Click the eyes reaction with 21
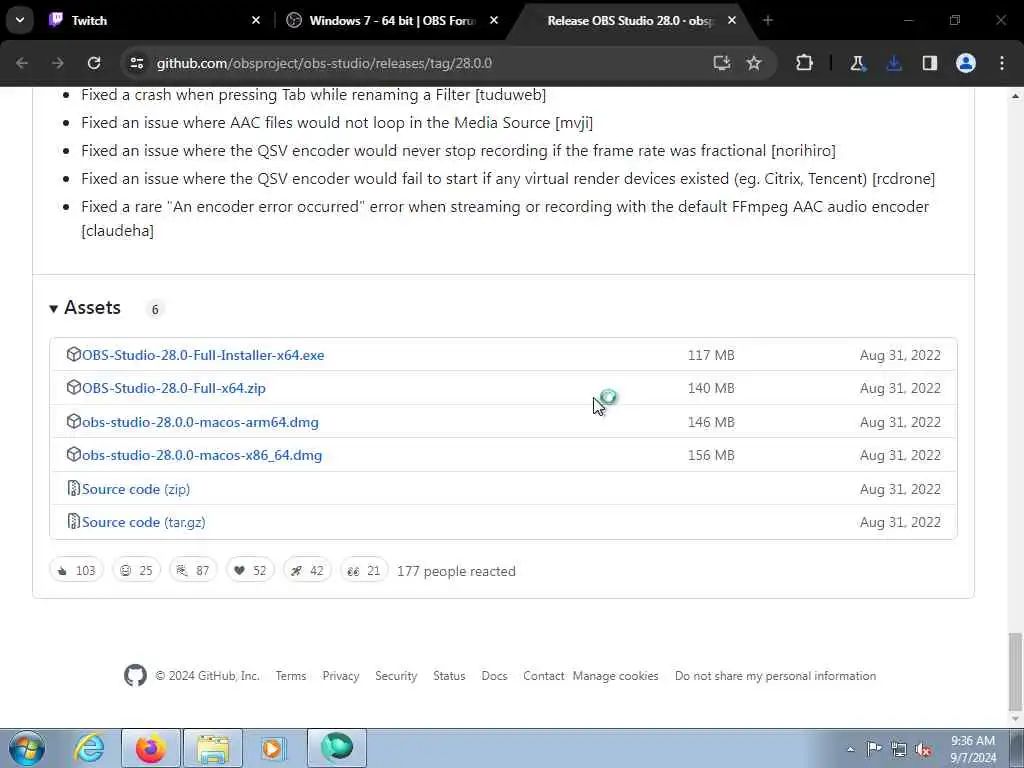Image resolution: width=1024 pixels, height=768 pixels. (364, 570)
